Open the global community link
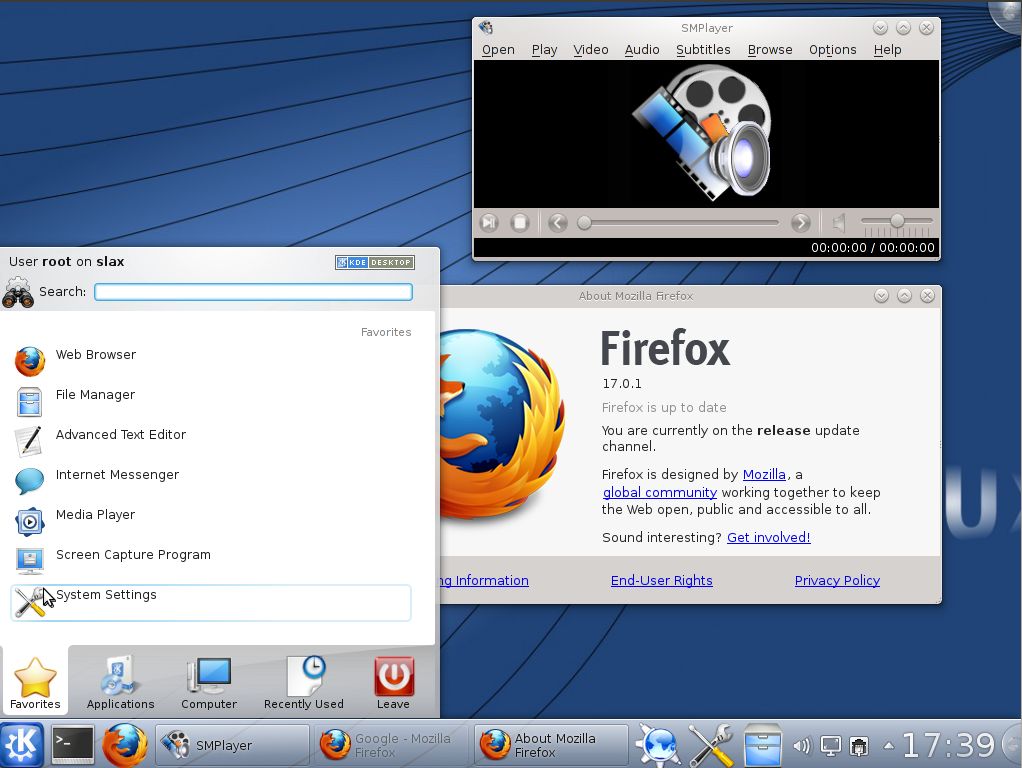The height and width of the screenshot is (768, 1022). tap(660, 493)
